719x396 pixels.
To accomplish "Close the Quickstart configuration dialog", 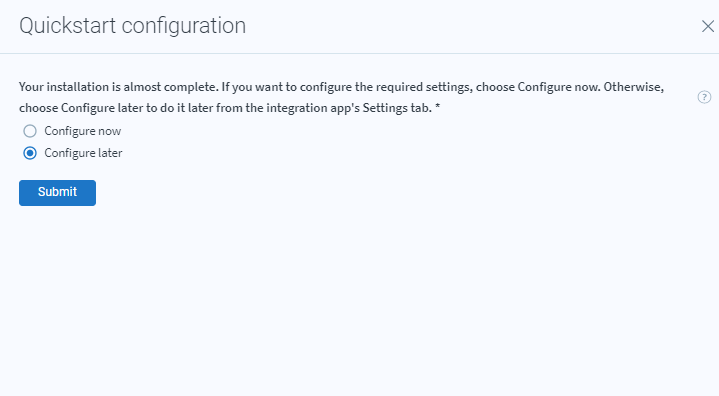I will pyautogui.click(x=708, y=26).
